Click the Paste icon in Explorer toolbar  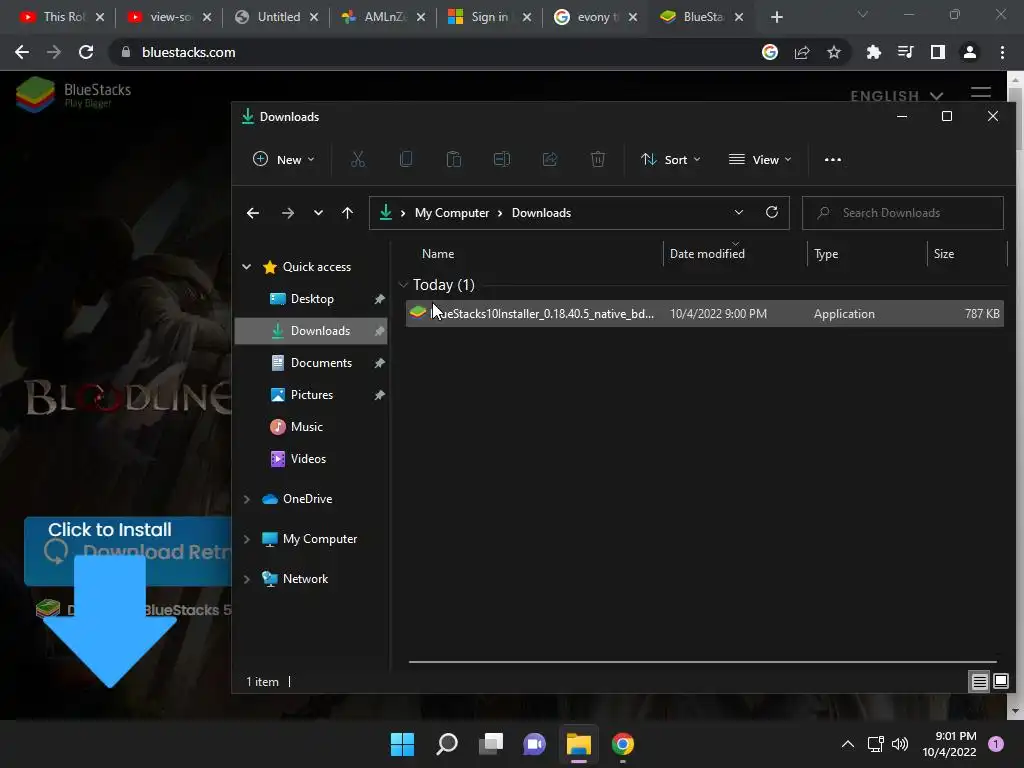(x=453, y=159)
